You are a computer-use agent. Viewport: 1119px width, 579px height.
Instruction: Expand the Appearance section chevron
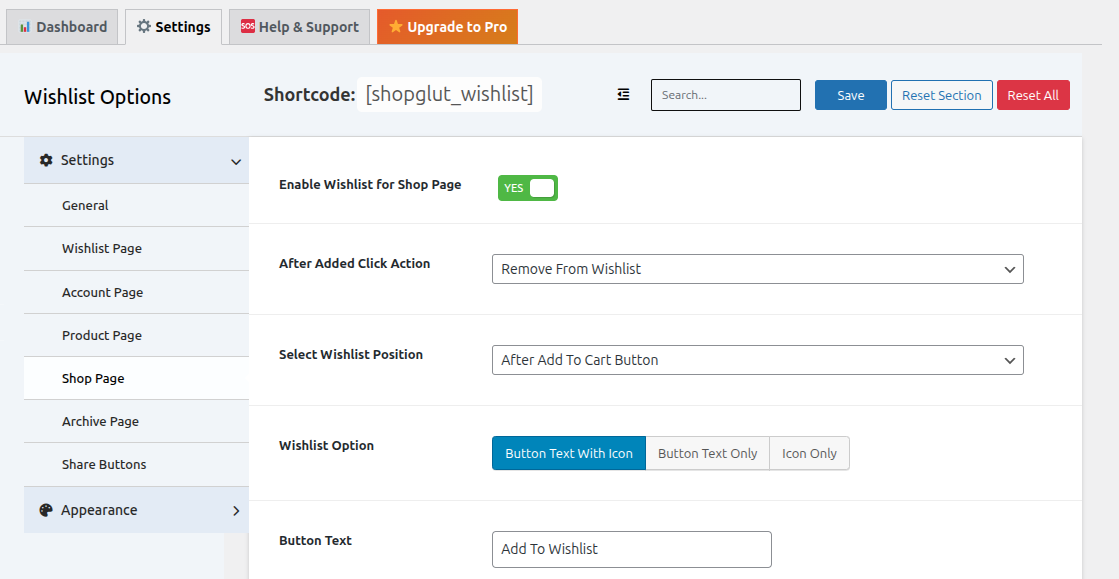coord(236,510)
